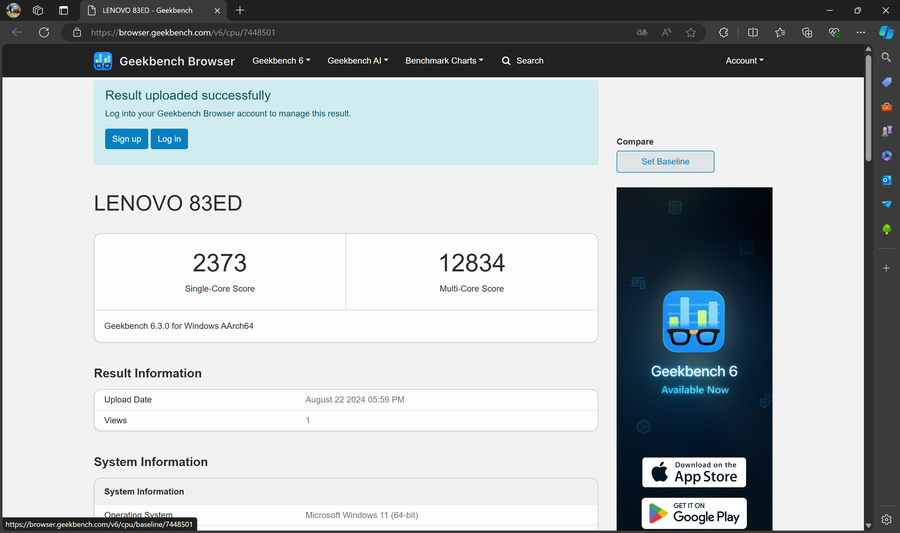Screen dimensions: 900x533
Task: Open the sidebar Shopping tag icon
Action: [886, 82]
